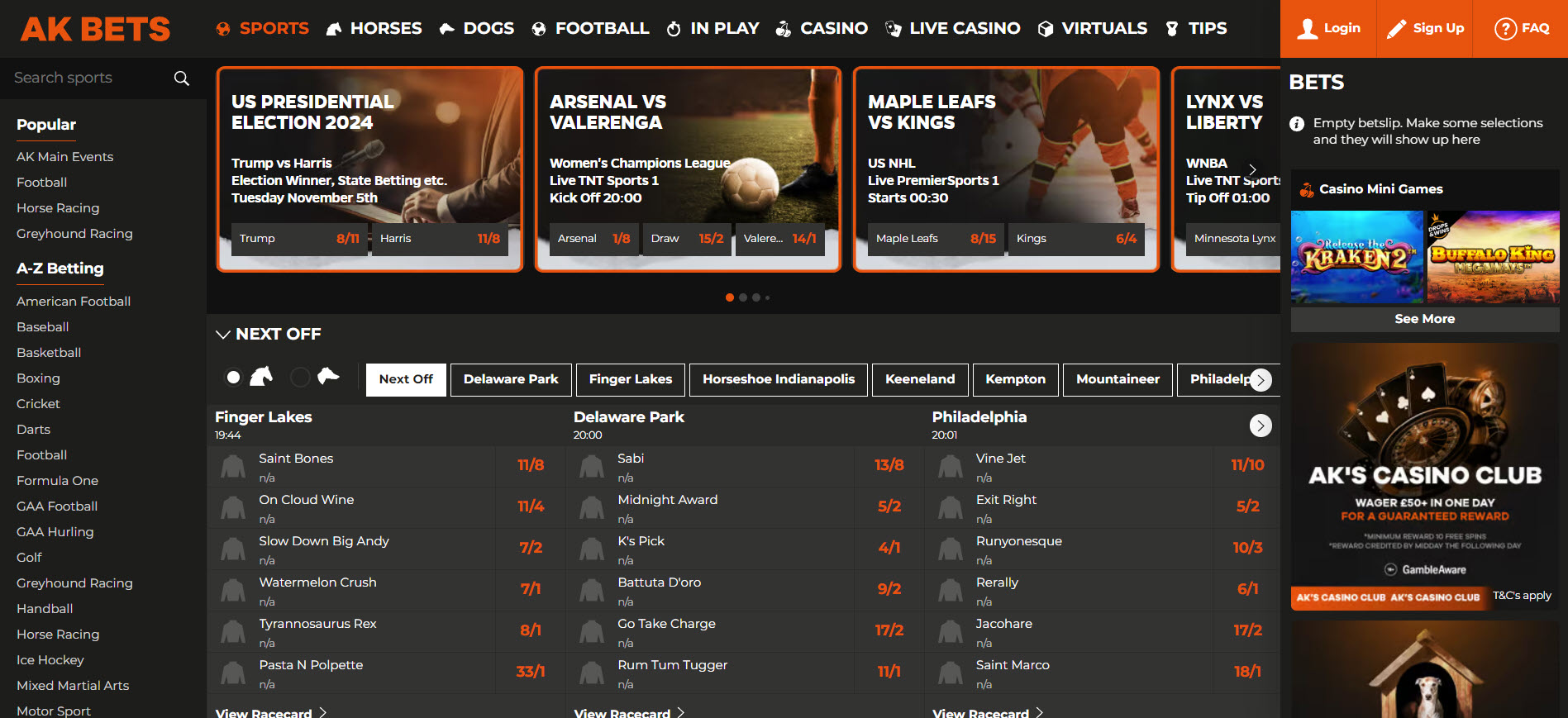Click the greyhound head icon
The image size is (1568, 718).
point(328,376)
